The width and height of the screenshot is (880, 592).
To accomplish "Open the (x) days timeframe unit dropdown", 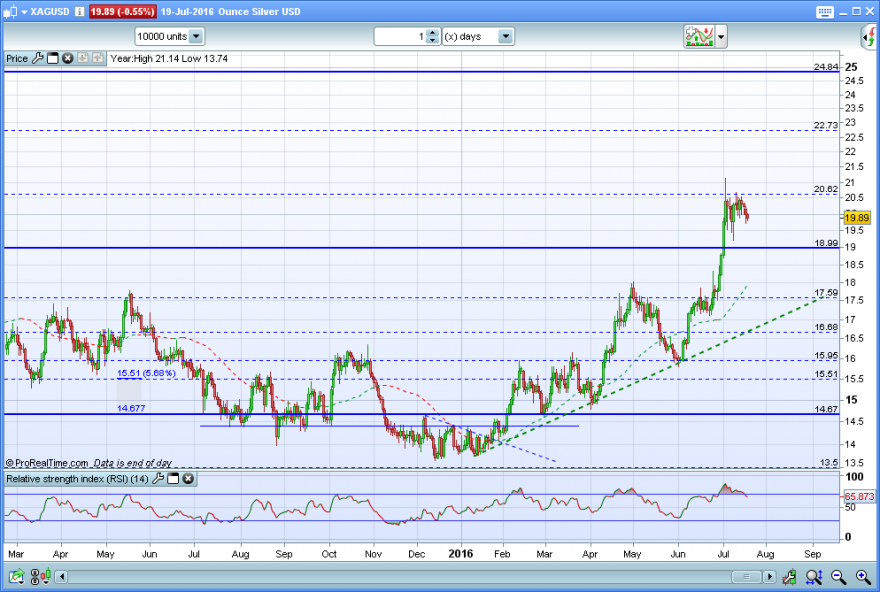I will (478, 36).
